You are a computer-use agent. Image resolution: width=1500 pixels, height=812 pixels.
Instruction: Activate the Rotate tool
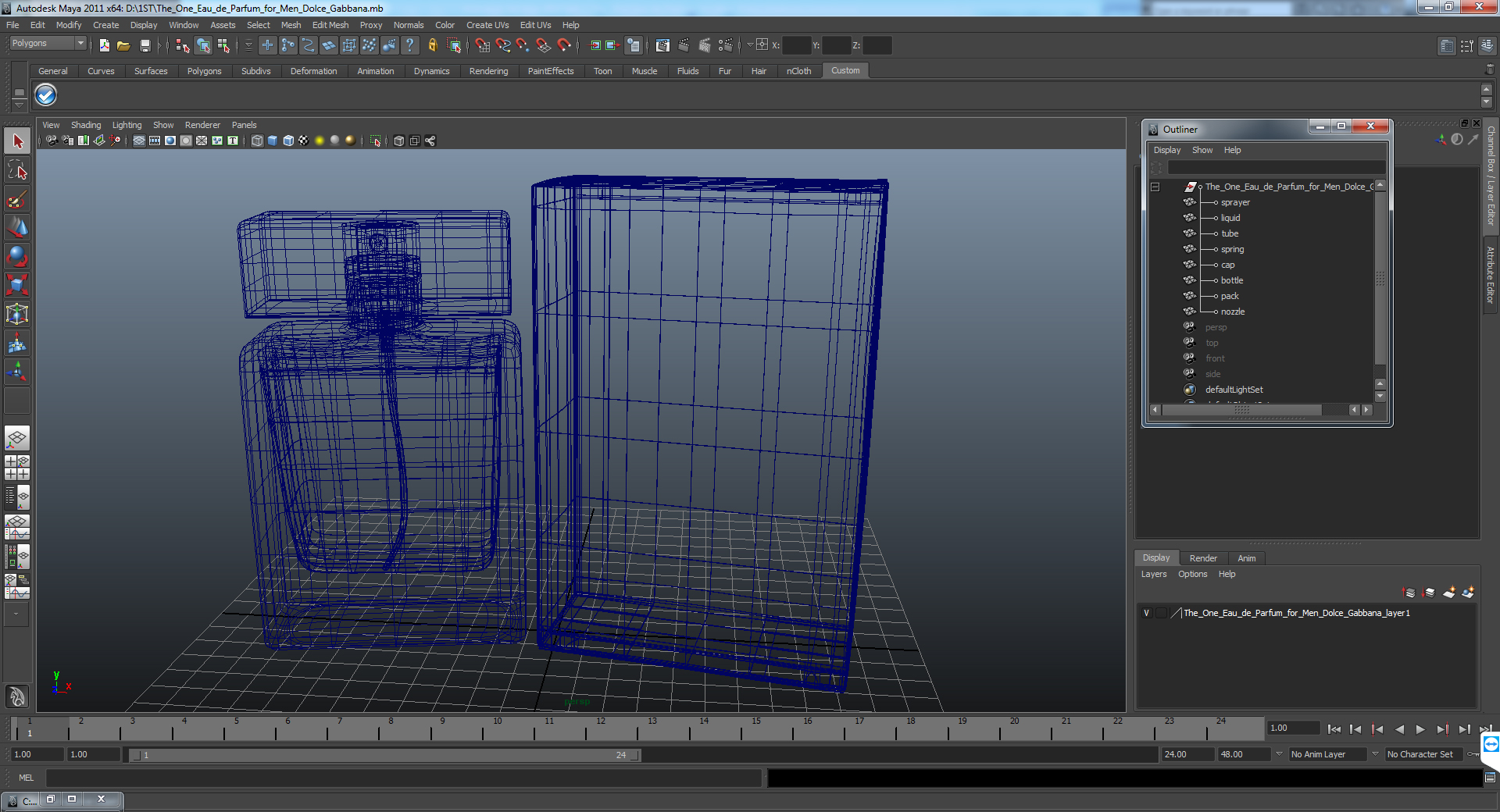(17, 256)
